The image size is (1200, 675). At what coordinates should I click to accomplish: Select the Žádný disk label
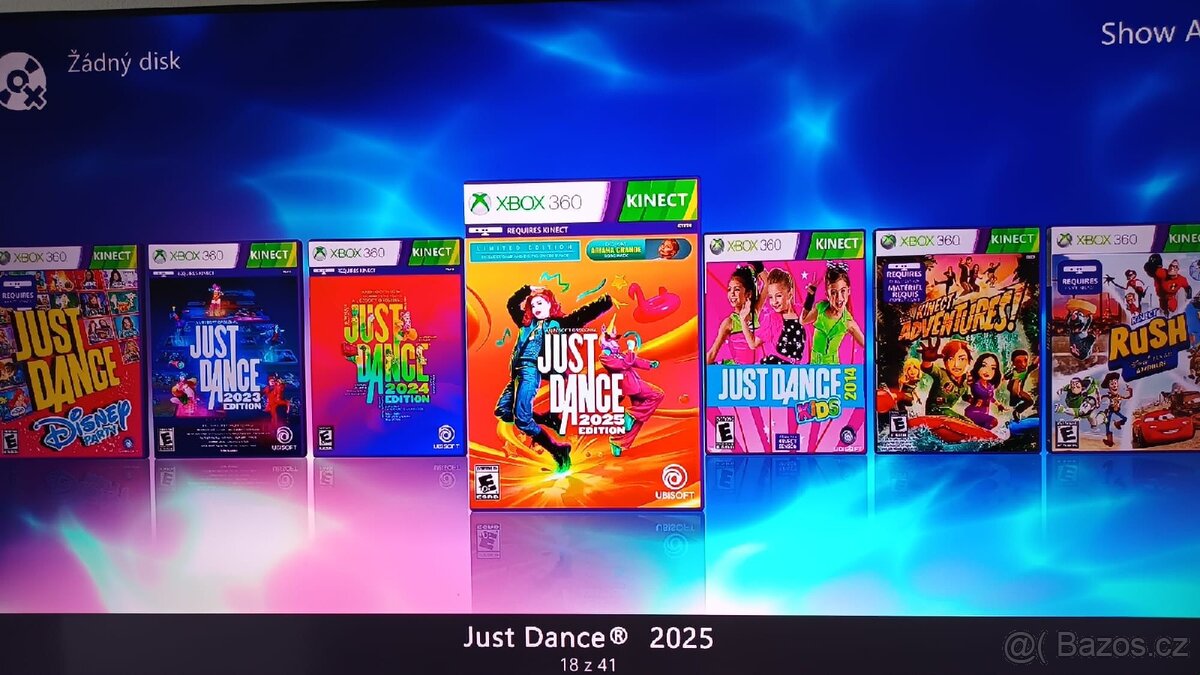click(124, 62)
